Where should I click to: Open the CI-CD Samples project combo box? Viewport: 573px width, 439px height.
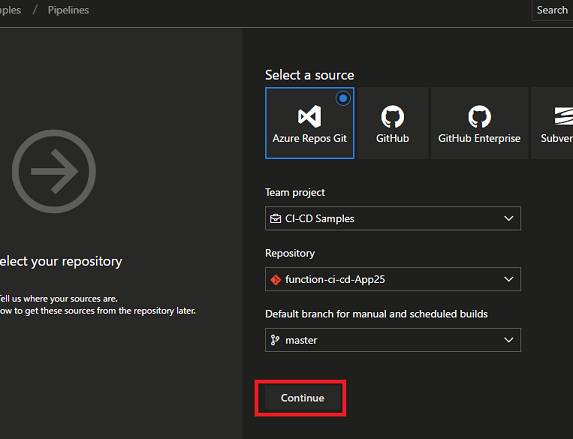tap(393, 219)
